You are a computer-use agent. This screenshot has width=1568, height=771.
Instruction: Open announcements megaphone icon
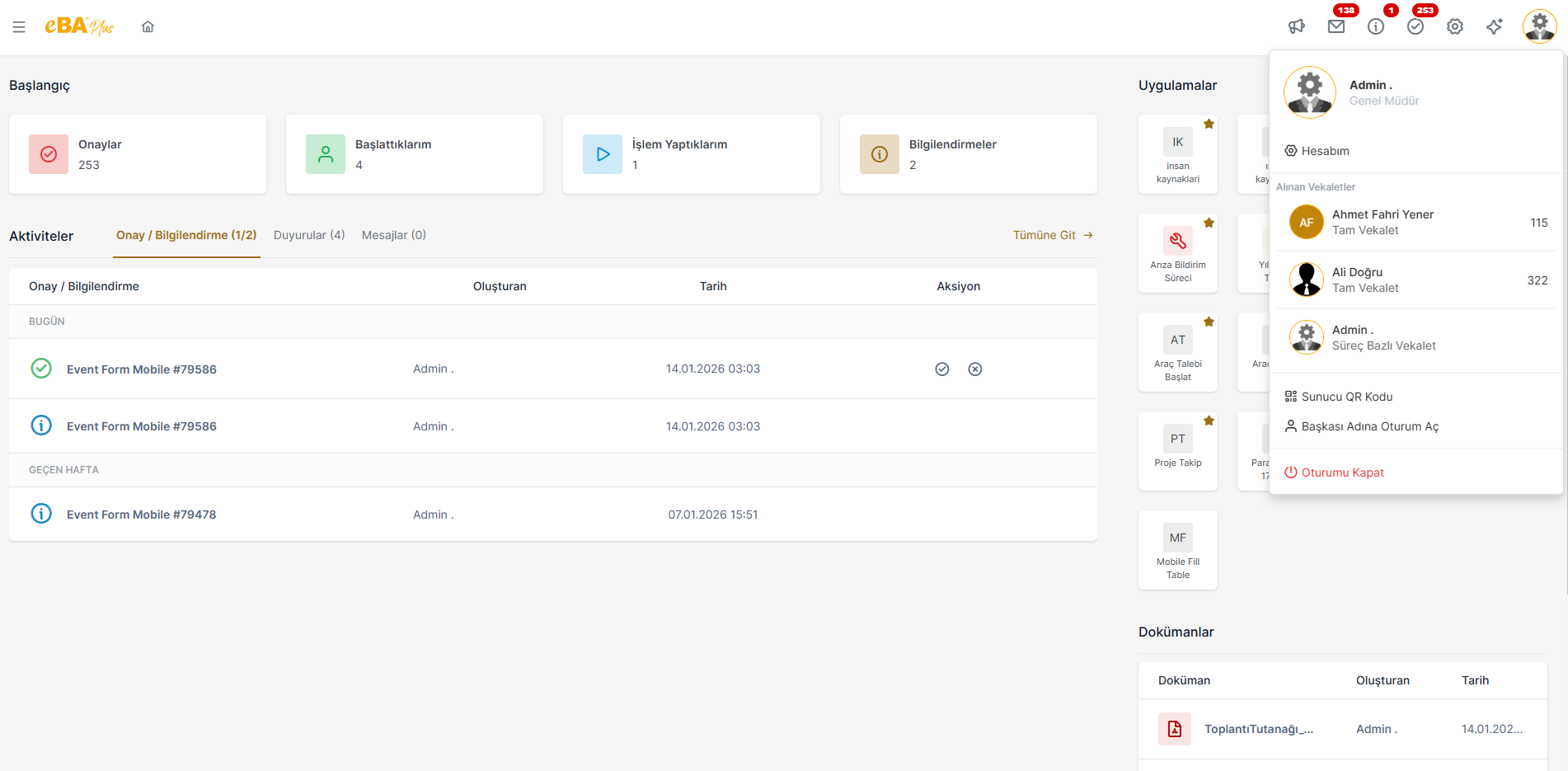pyautogui.click(x=1297, y=26)
